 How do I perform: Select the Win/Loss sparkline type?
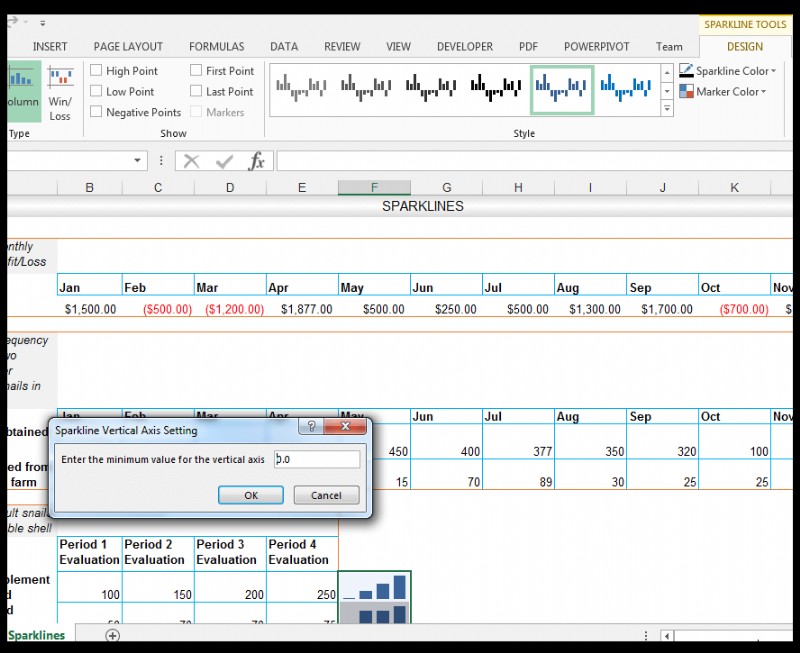pos(60,91)
